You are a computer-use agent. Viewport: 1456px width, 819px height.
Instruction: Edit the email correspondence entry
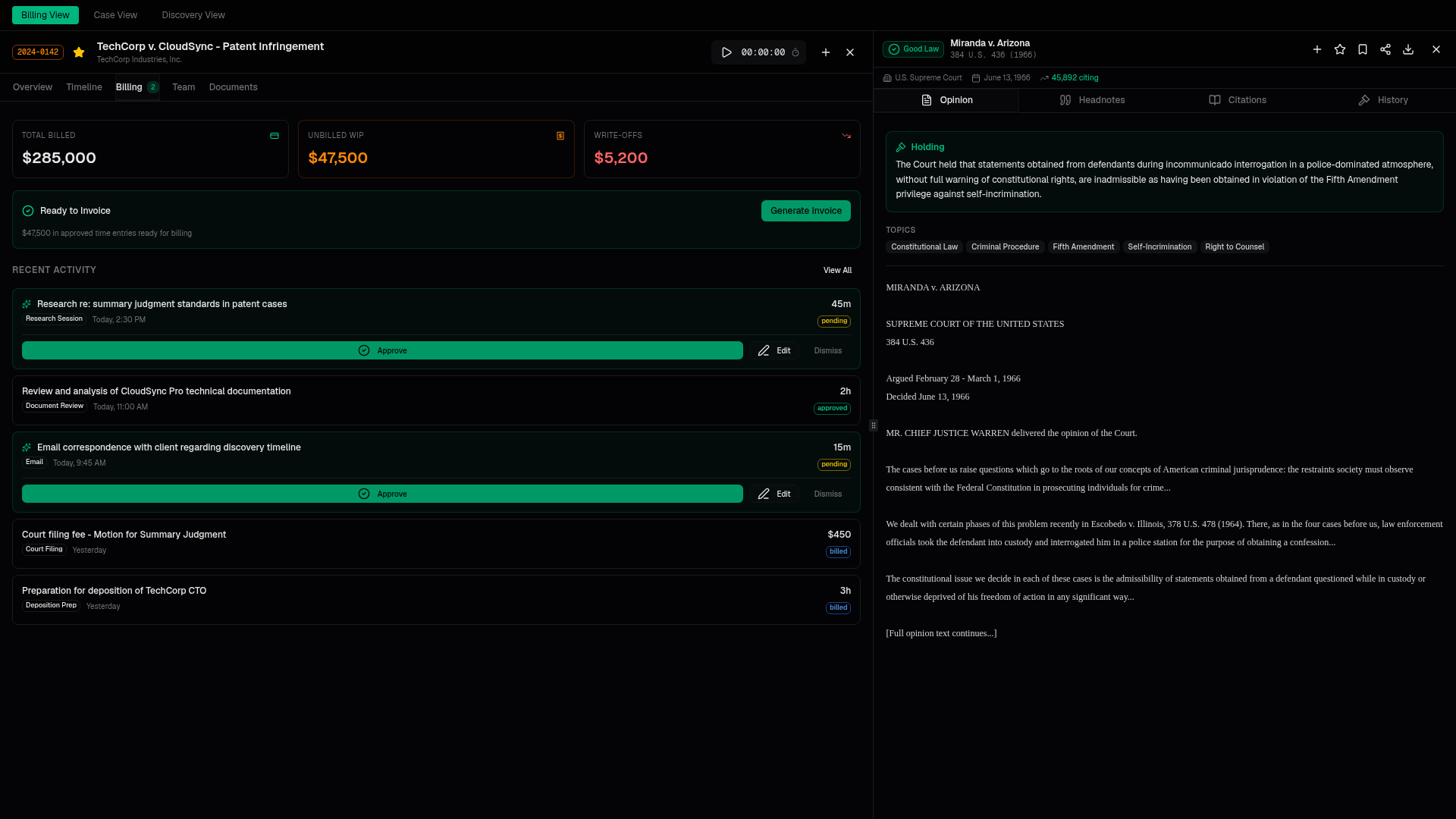774,494
